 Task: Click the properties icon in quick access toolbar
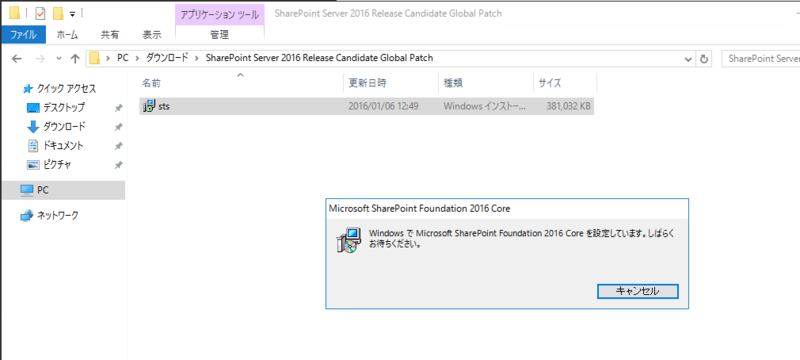tap(40, 13)
